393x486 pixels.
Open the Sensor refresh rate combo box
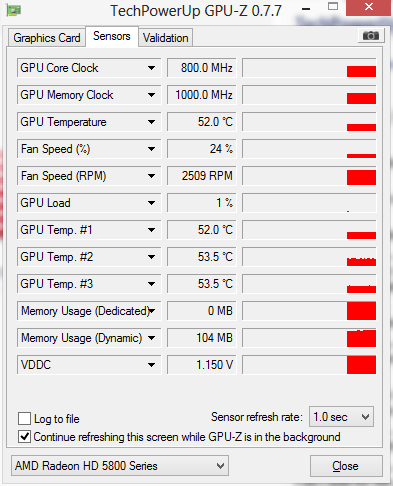tap(341, 417)
